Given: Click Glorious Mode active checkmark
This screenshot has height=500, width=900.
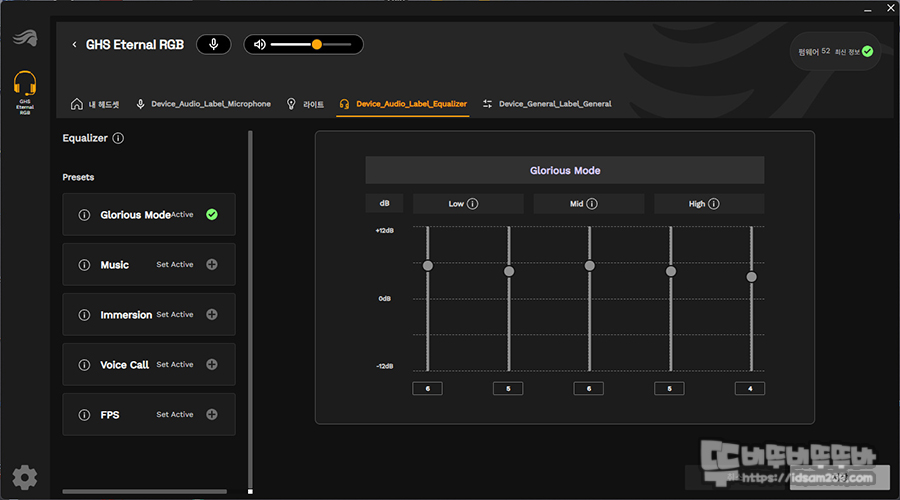Looking at the screenshot, I should click(x=212, y=215).
